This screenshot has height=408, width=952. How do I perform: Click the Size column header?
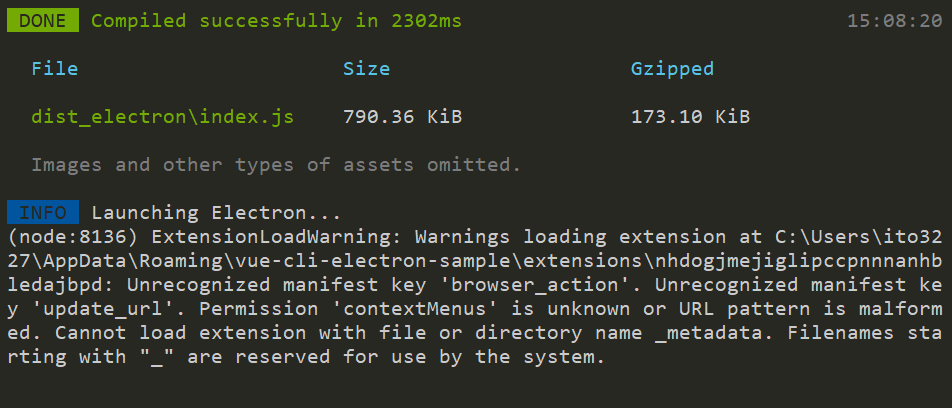pos(366,69)
